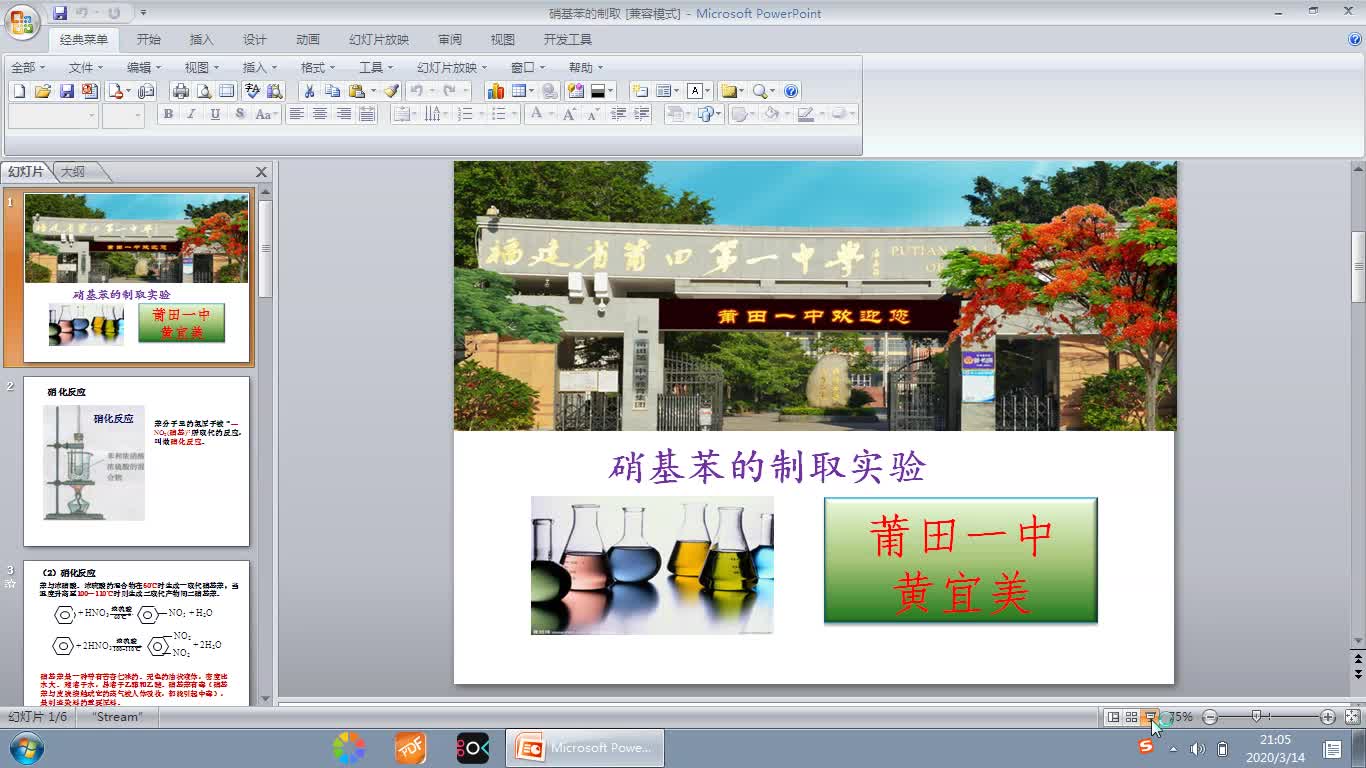The image size is (1366, 768).
Task: Save via Quick Access Toolbar icon
Action: click(60, 13)
